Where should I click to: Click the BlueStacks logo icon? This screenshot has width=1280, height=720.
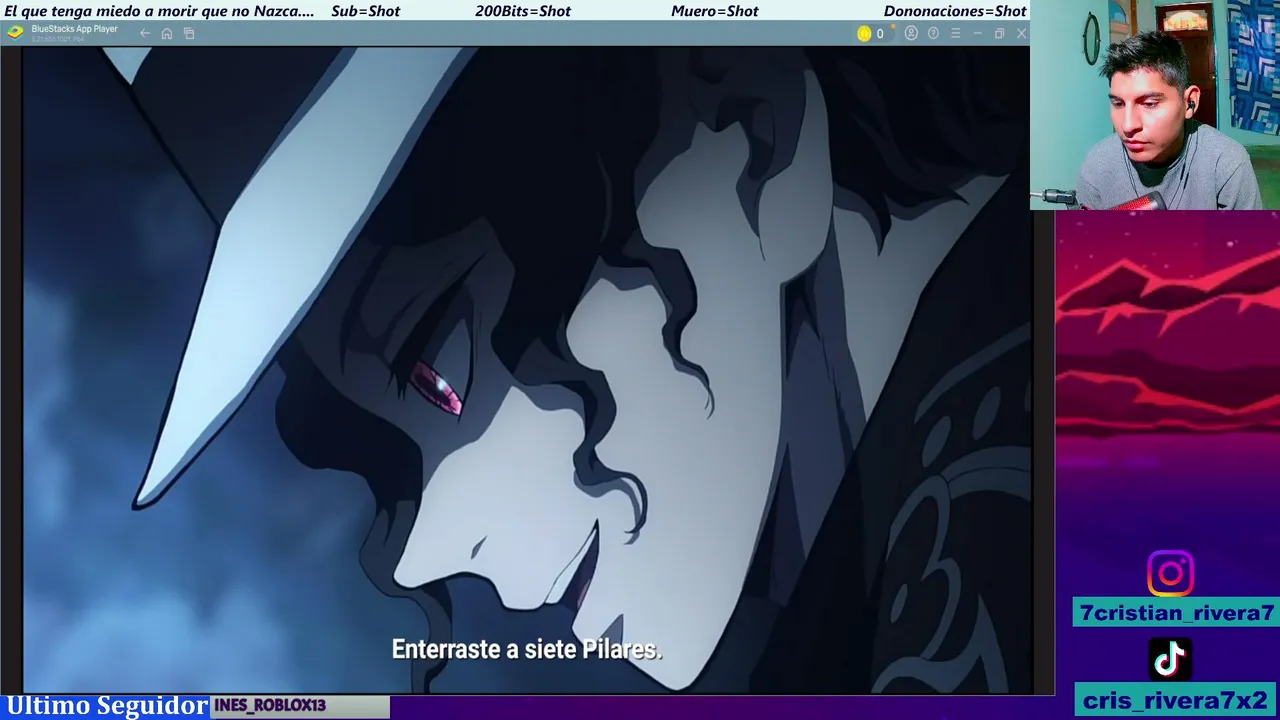tap(14, 32)
